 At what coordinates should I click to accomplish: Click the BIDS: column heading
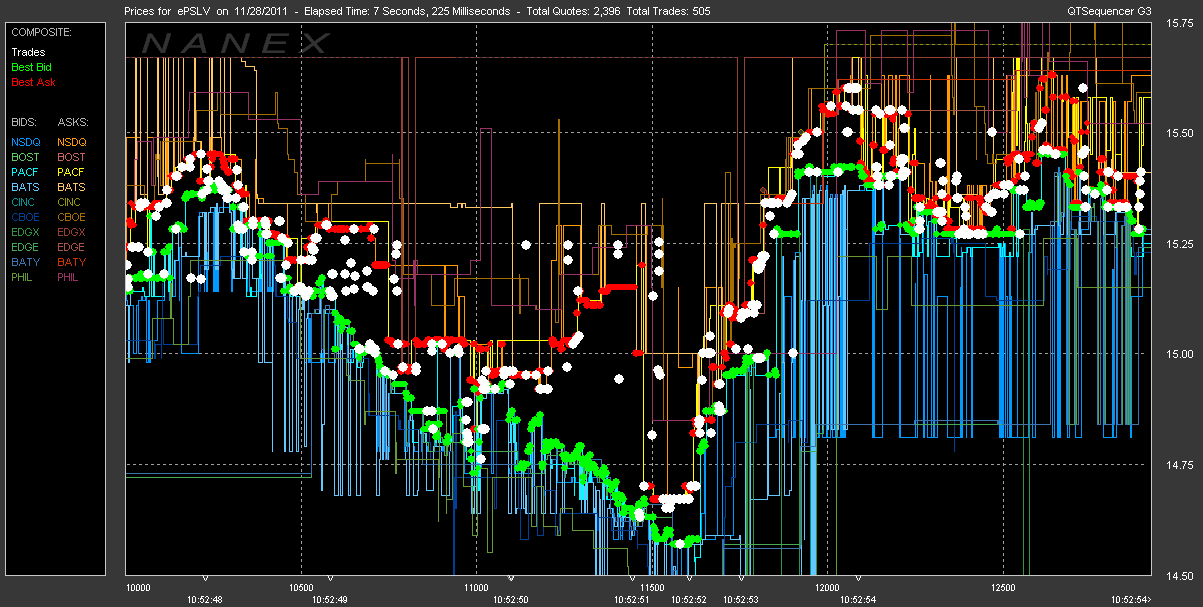click(24, 120)
